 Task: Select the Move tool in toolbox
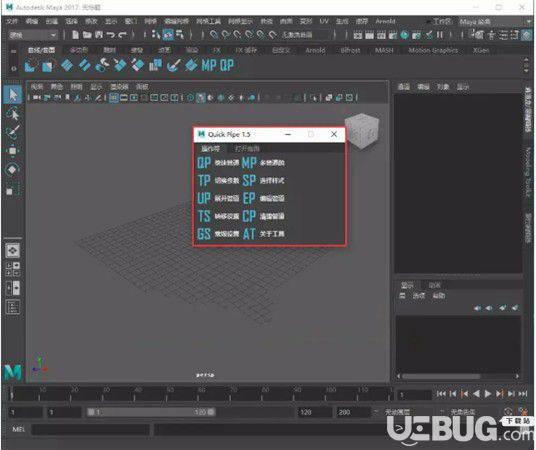[x=13, y=150]
